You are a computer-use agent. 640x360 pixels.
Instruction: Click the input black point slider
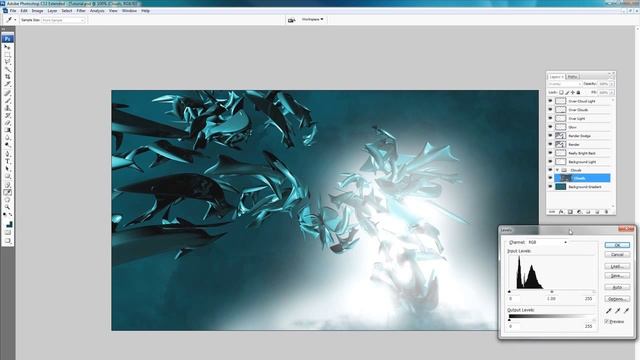509,291
